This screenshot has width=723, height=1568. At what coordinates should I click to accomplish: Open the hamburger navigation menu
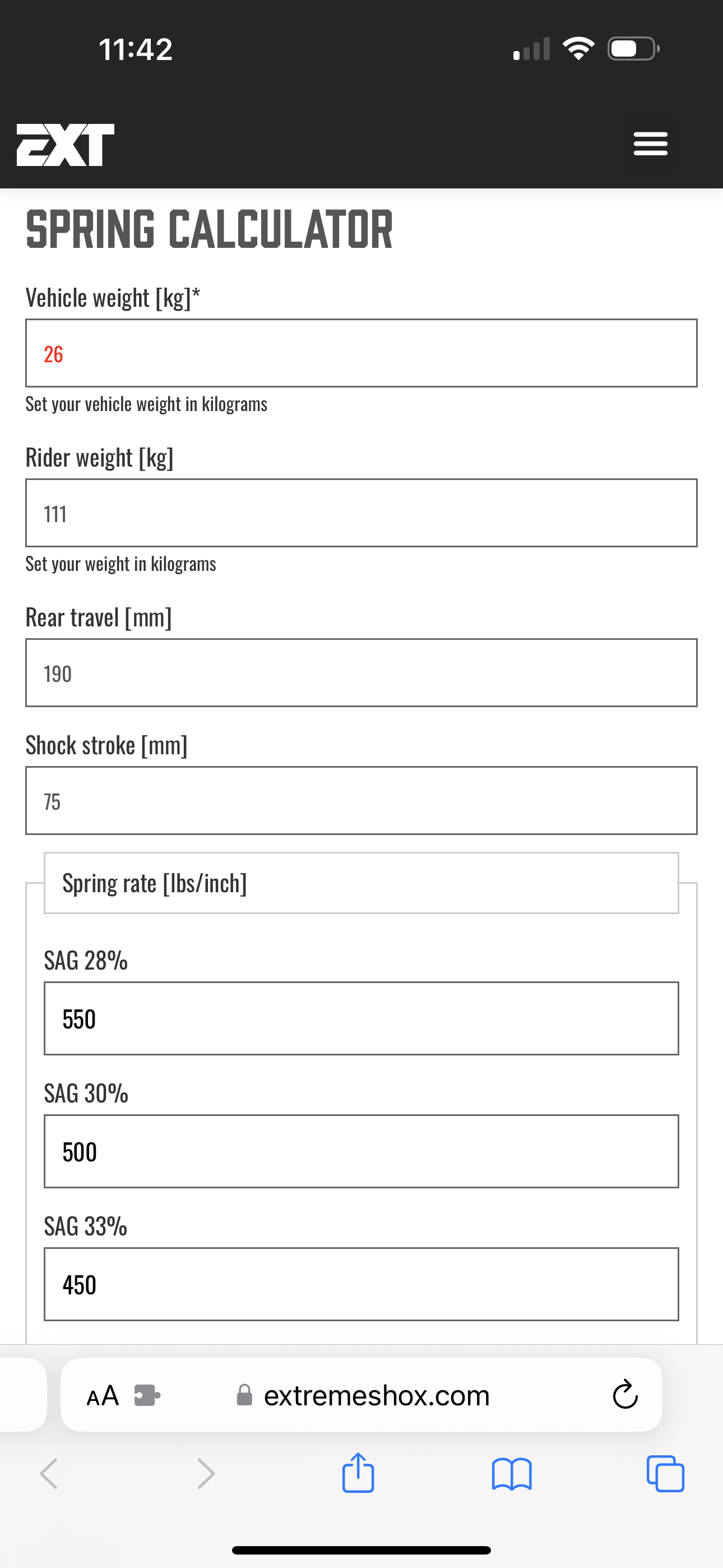click(x=650, y=144)
